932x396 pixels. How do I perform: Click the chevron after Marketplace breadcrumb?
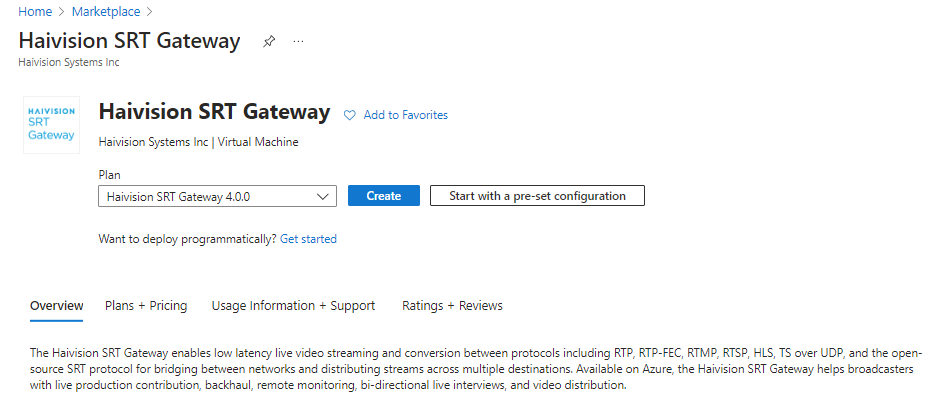click(149, 12)
